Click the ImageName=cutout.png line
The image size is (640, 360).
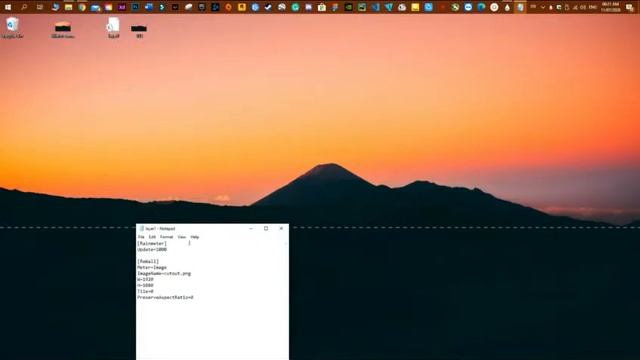pos(164,273)
